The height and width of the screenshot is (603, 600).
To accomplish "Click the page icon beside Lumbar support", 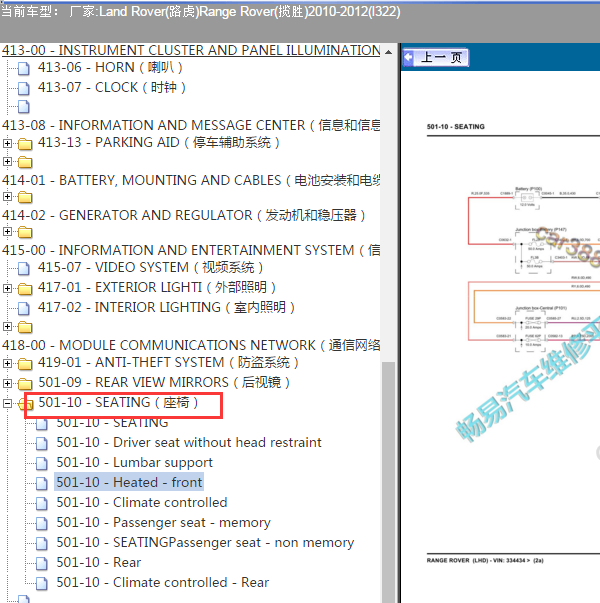I will [x=42, y=464].
